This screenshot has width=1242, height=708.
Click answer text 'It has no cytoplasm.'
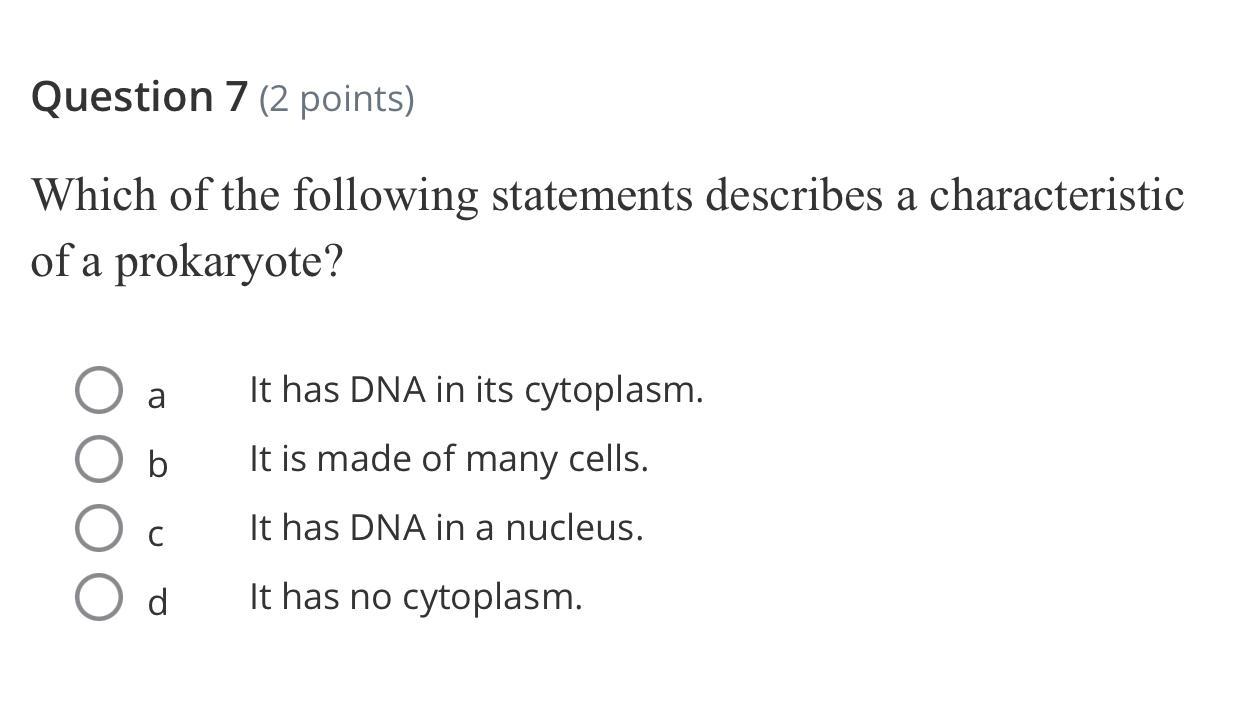[x=415, y=597]
